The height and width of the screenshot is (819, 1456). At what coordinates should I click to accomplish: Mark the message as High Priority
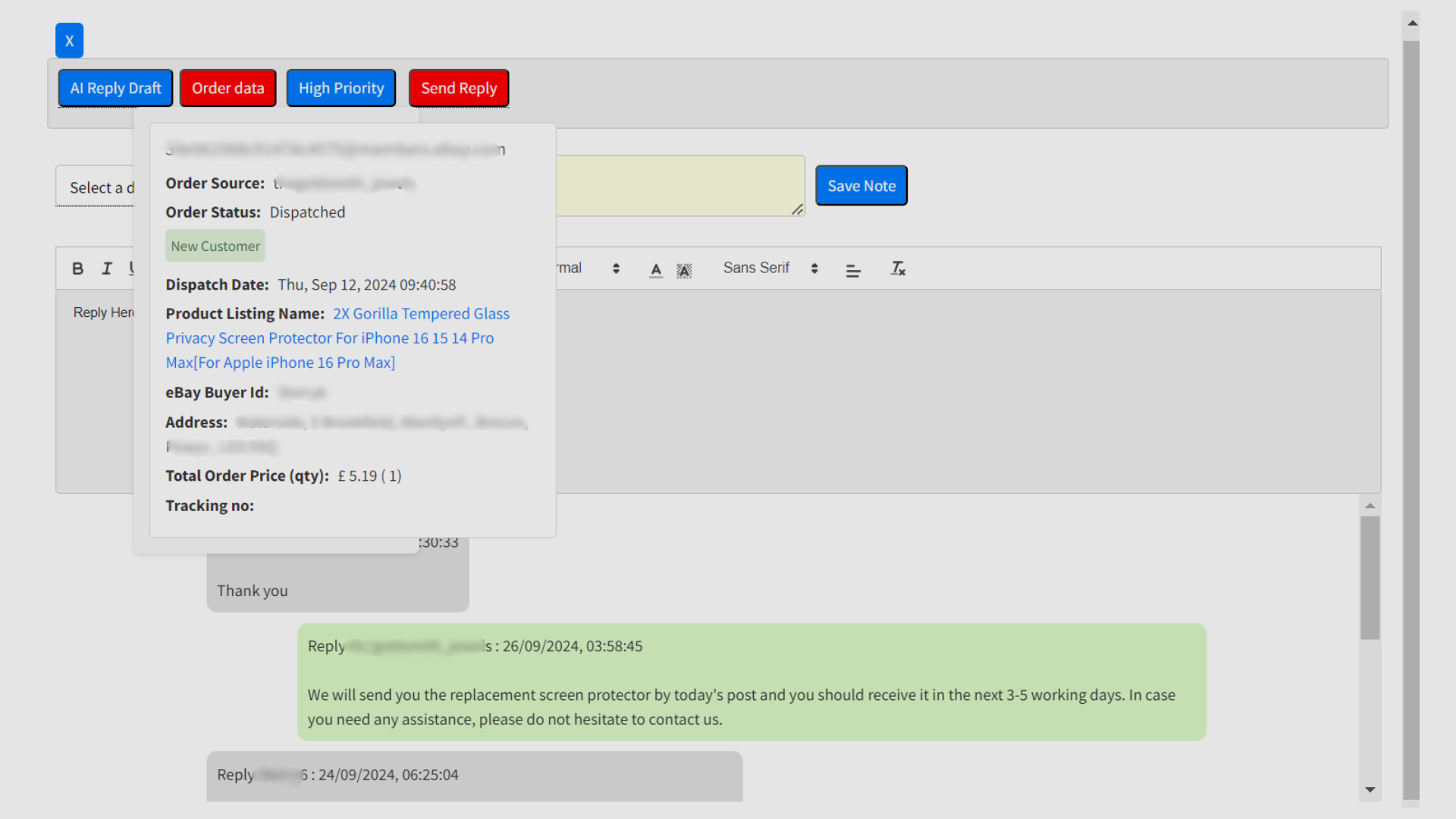coord(341,88)
